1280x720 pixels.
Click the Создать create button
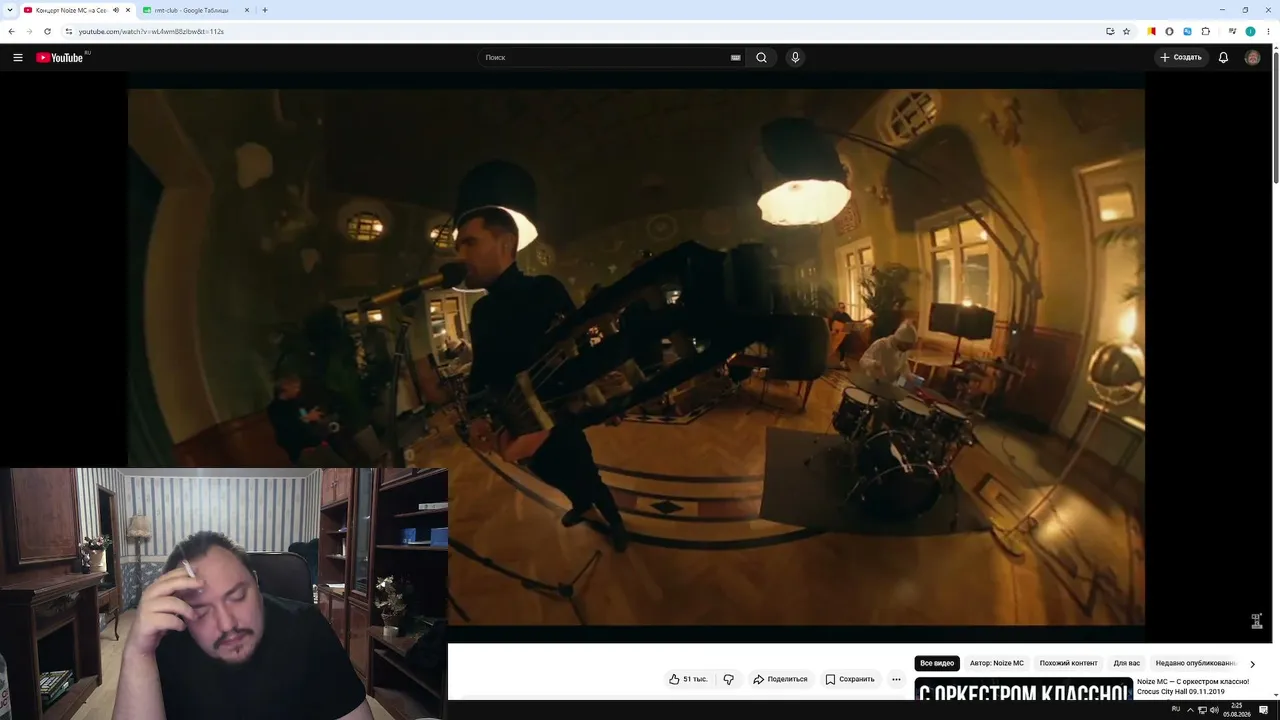click(1180, 58)
